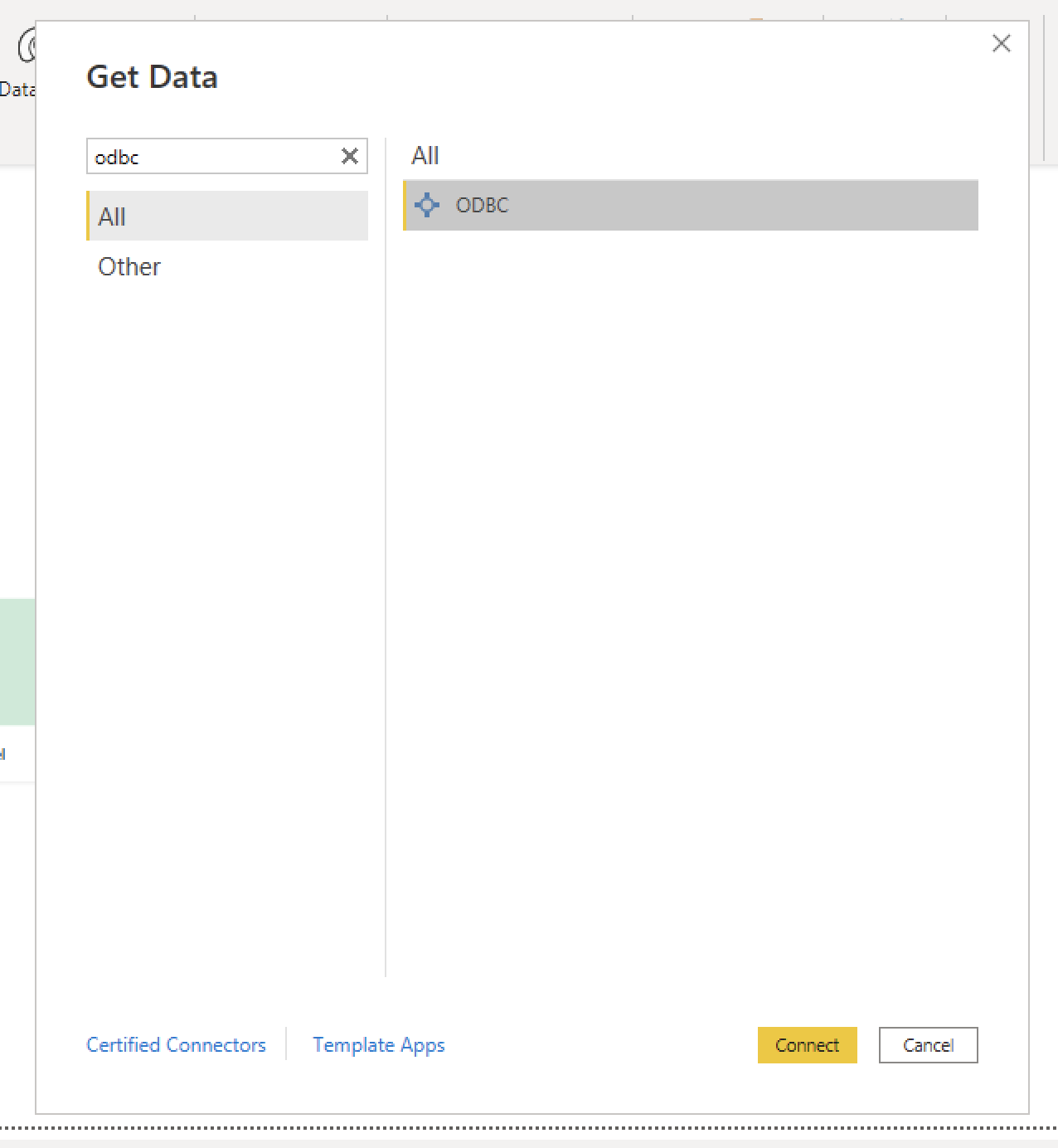
Task: Click the ODBC connector icon
Action: 426,205
